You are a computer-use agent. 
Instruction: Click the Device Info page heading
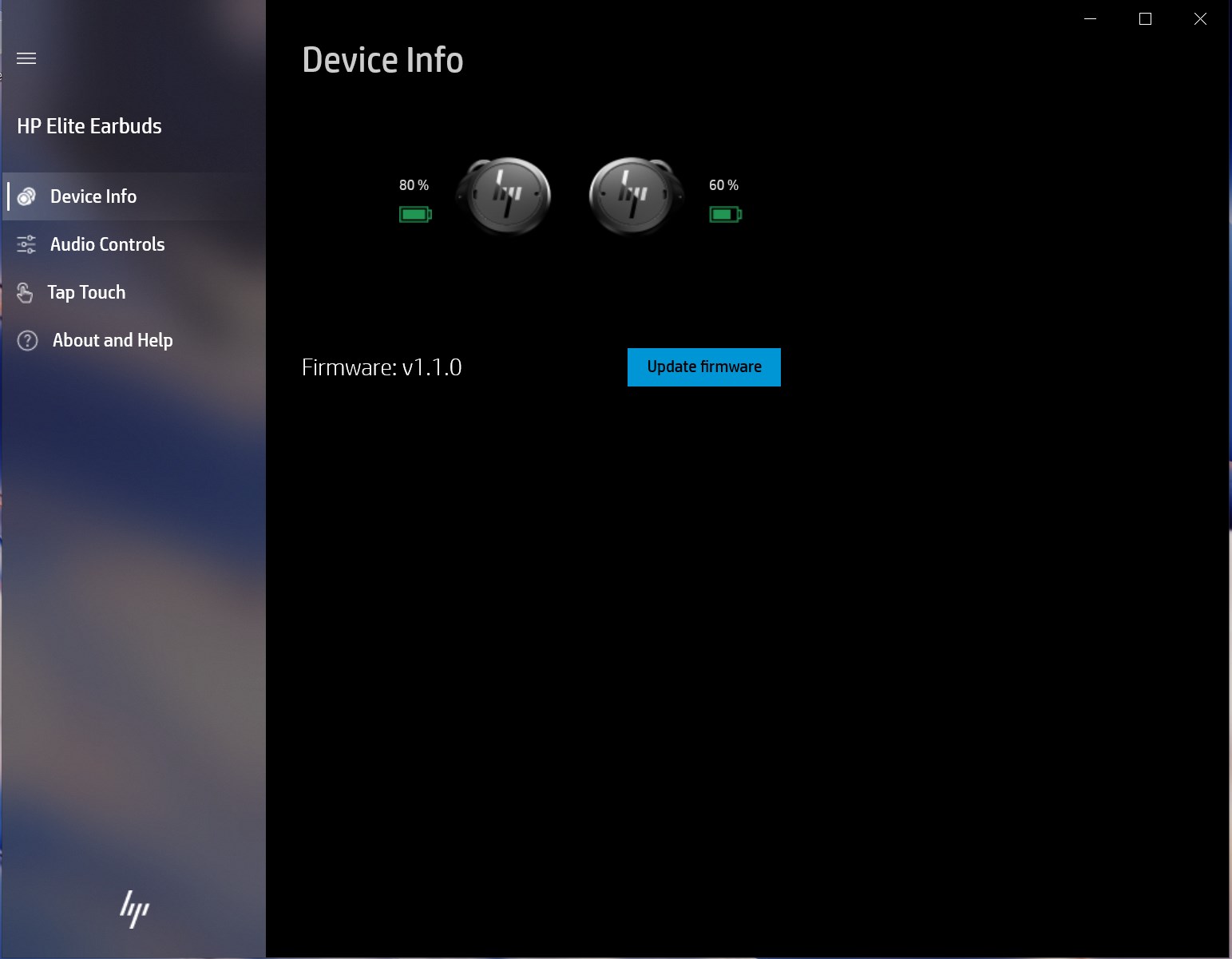click(x=383, y=59)
